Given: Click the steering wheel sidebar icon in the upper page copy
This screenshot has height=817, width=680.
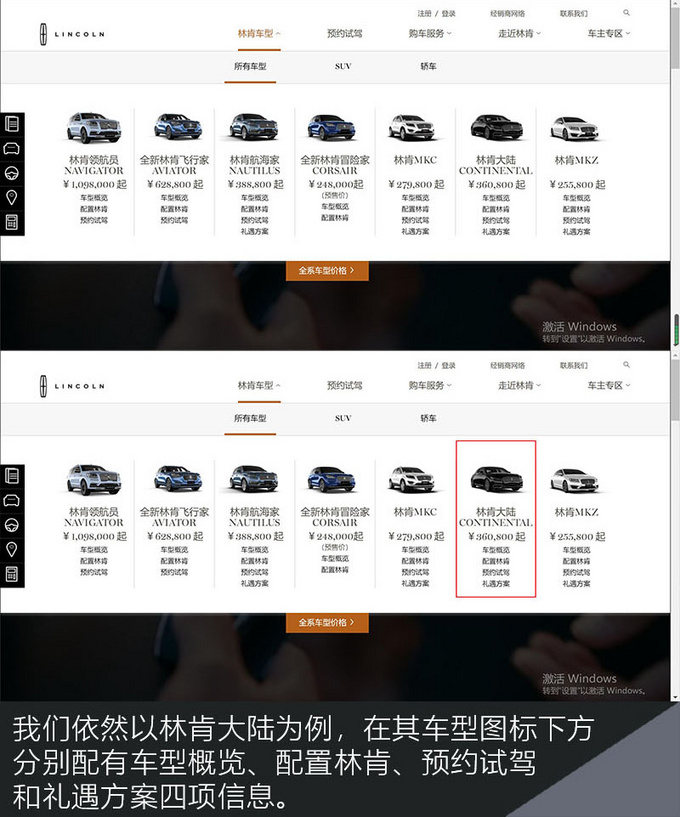Looking at the screenshot, I should click(x=11, y=173).
